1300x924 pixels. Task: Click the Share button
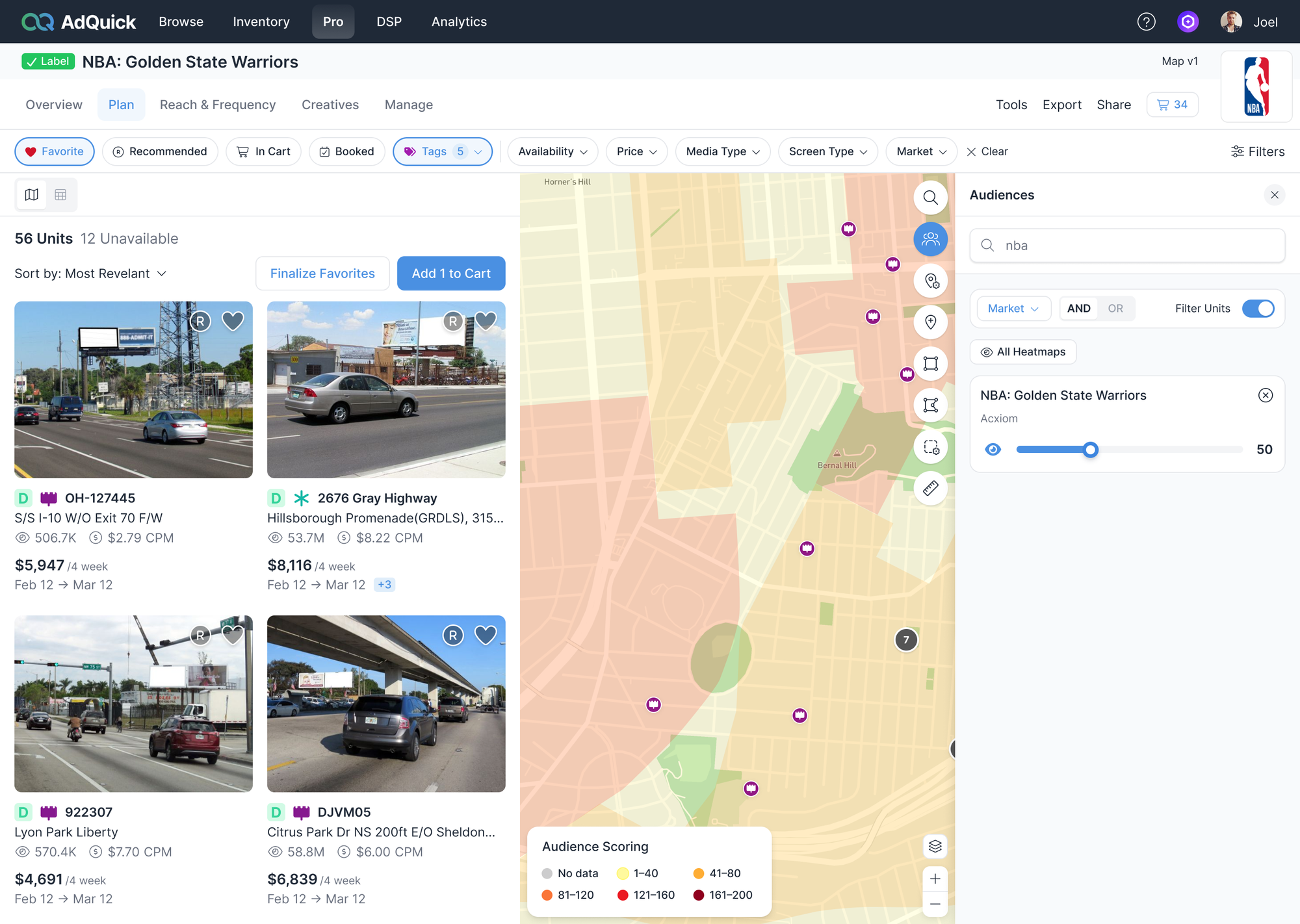tap(1114, 105)
